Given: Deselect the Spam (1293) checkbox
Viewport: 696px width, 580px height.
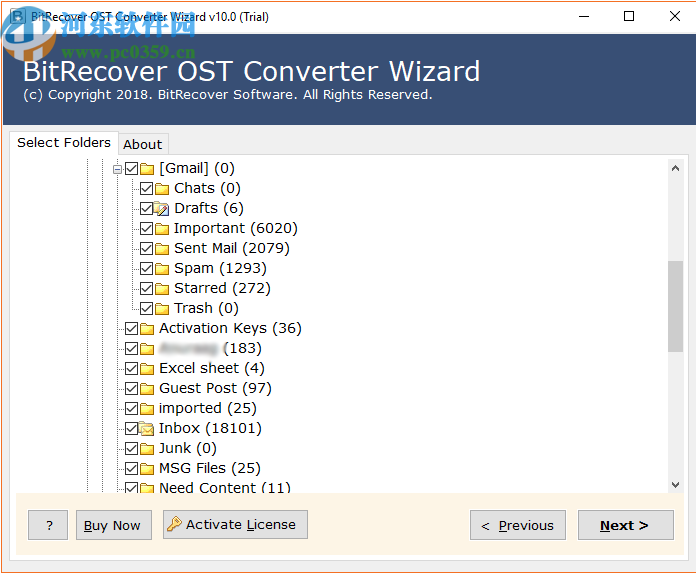Looking at the screenshot, I should [146, 268].
